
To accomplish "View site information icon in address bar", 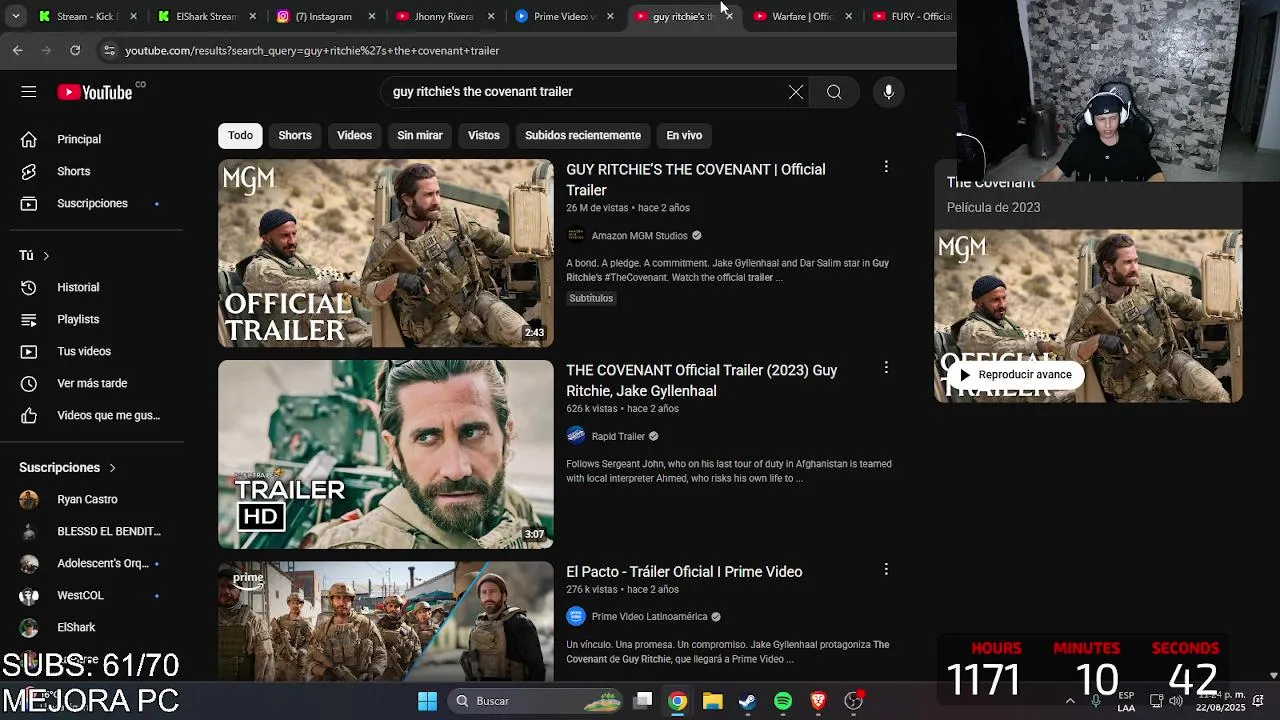I will pos(109,50).
